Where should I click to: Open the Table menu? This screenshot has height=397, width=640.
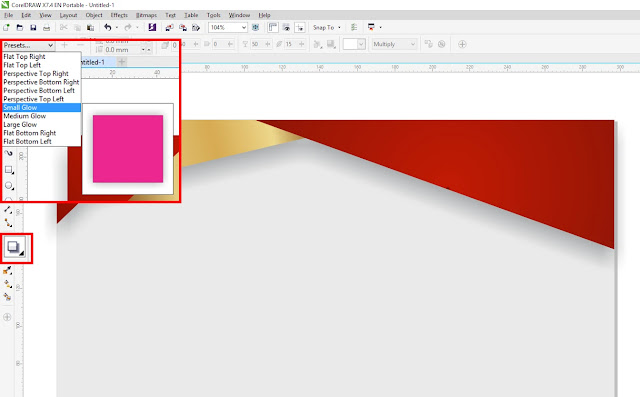pos(191,15)
